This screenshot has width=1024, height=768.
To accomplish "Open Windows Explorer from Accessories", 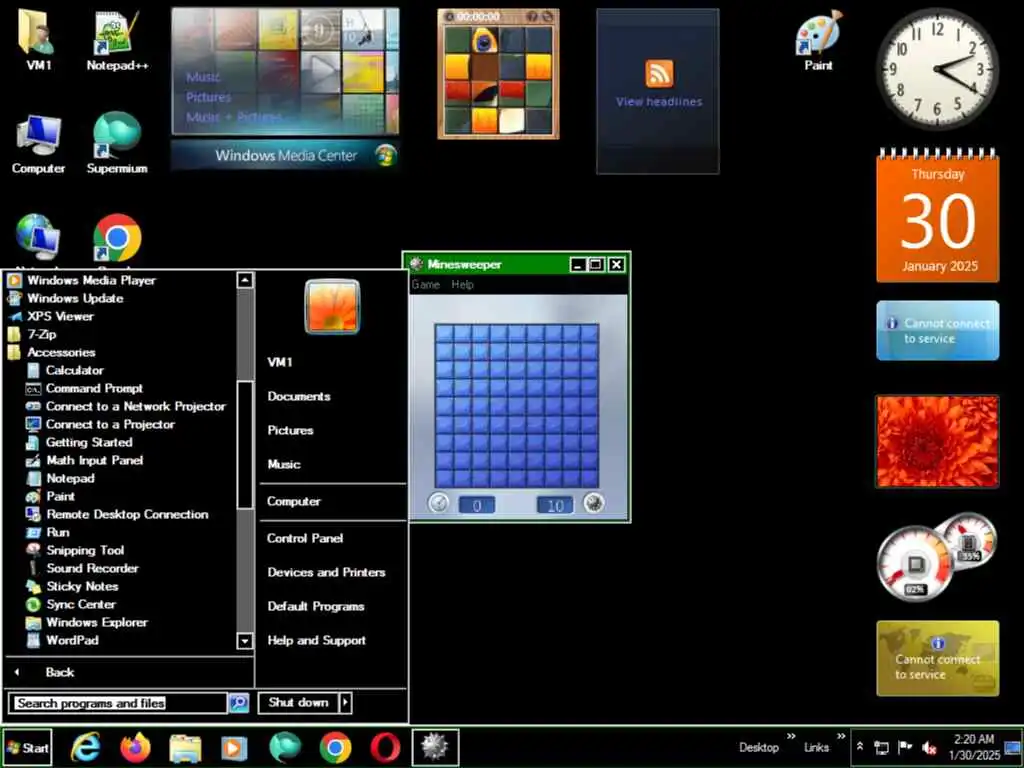I will [x=87, y=622].
